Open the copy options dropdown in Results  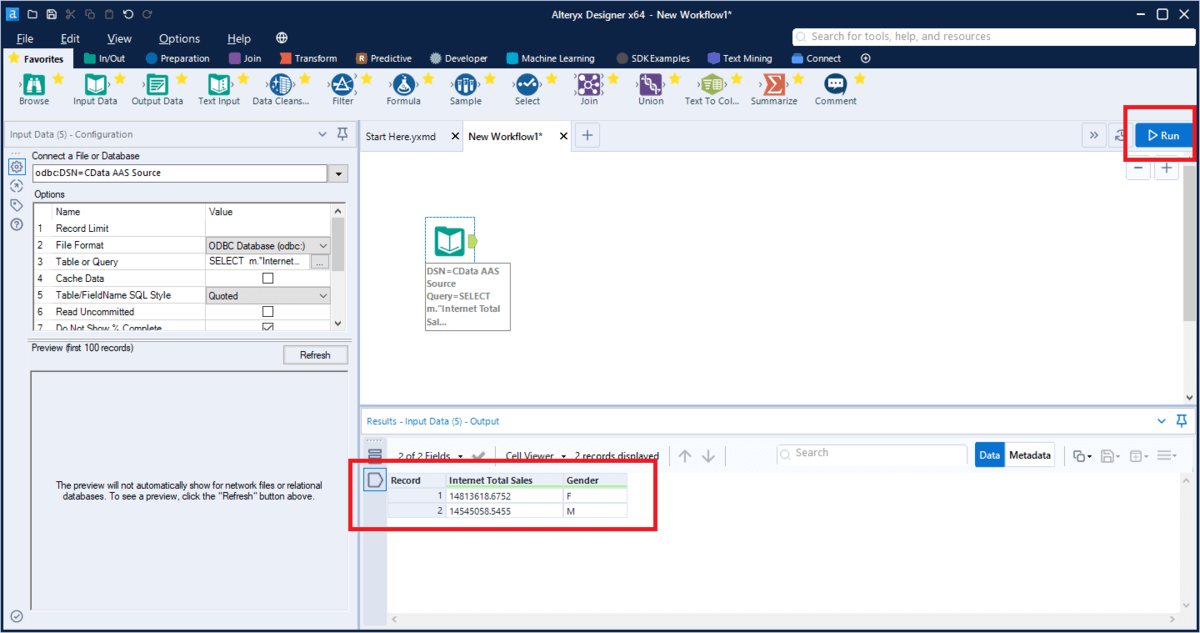(x=1082, y=456)
